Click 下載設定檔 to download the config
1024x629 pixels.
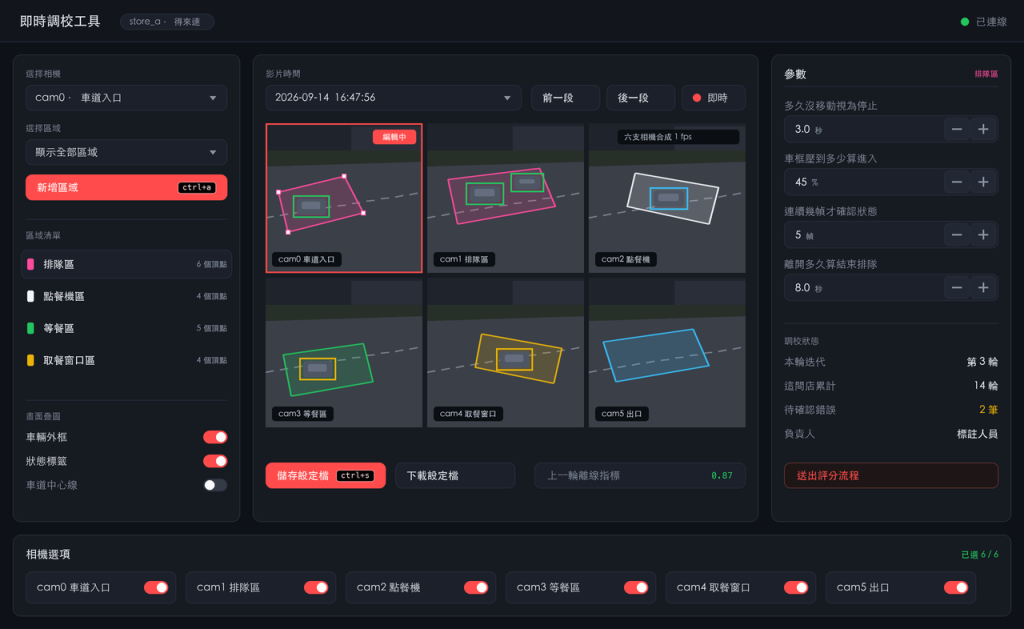point(455,476)
